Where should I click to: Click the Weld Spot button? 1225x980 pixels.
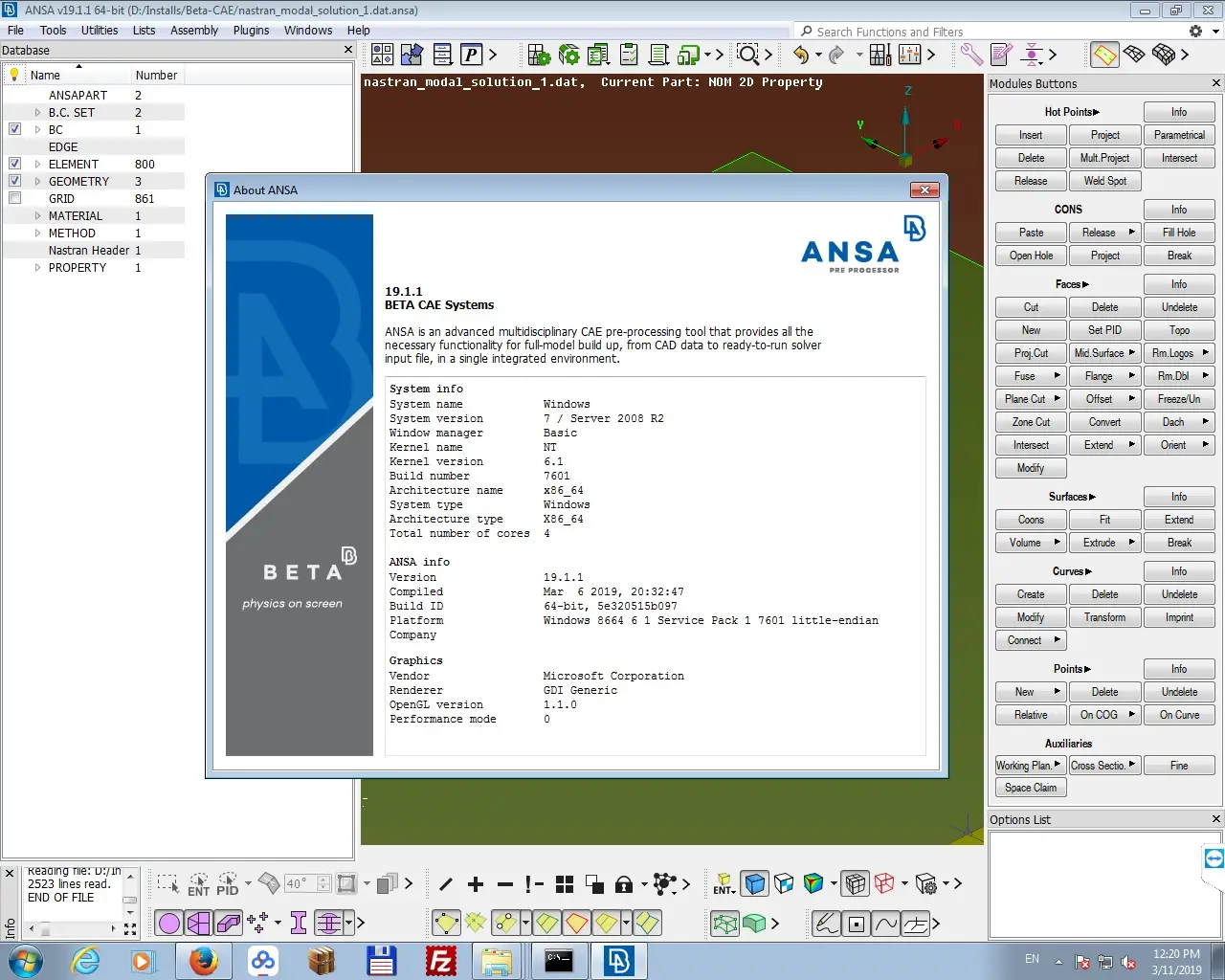click(x=1104, y=181)
